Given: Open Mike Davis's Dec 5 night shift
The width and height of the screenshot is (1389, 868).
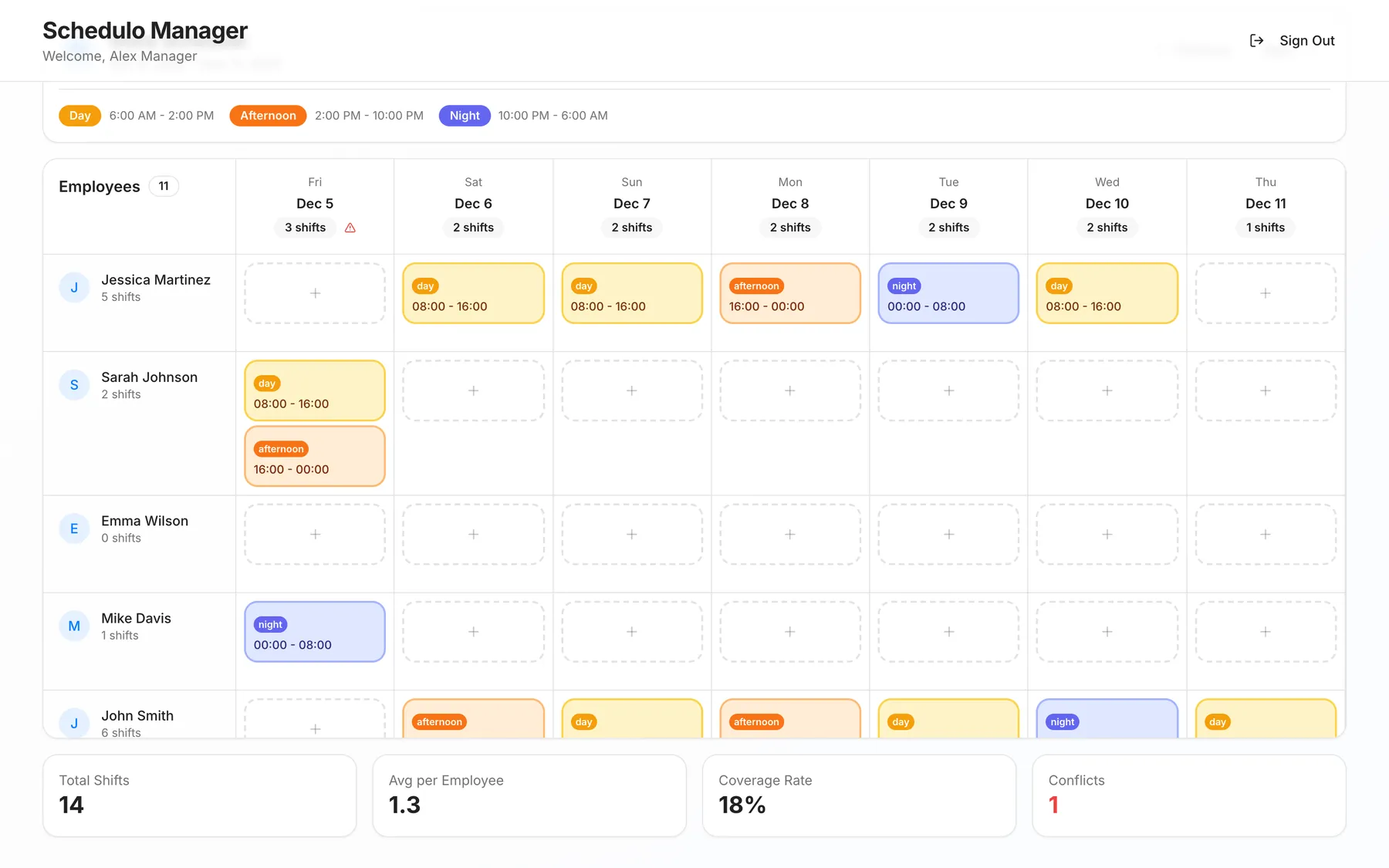Looking at the screenshot, I should click(315, 631).
